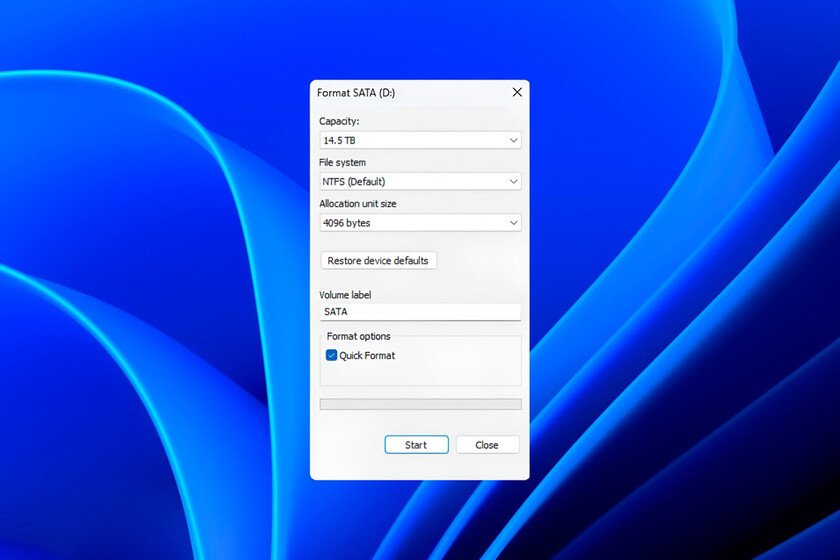Toggle the Quick Format checkbox
The width and height of the screenshot is (840, 560).
click(332, 355)
